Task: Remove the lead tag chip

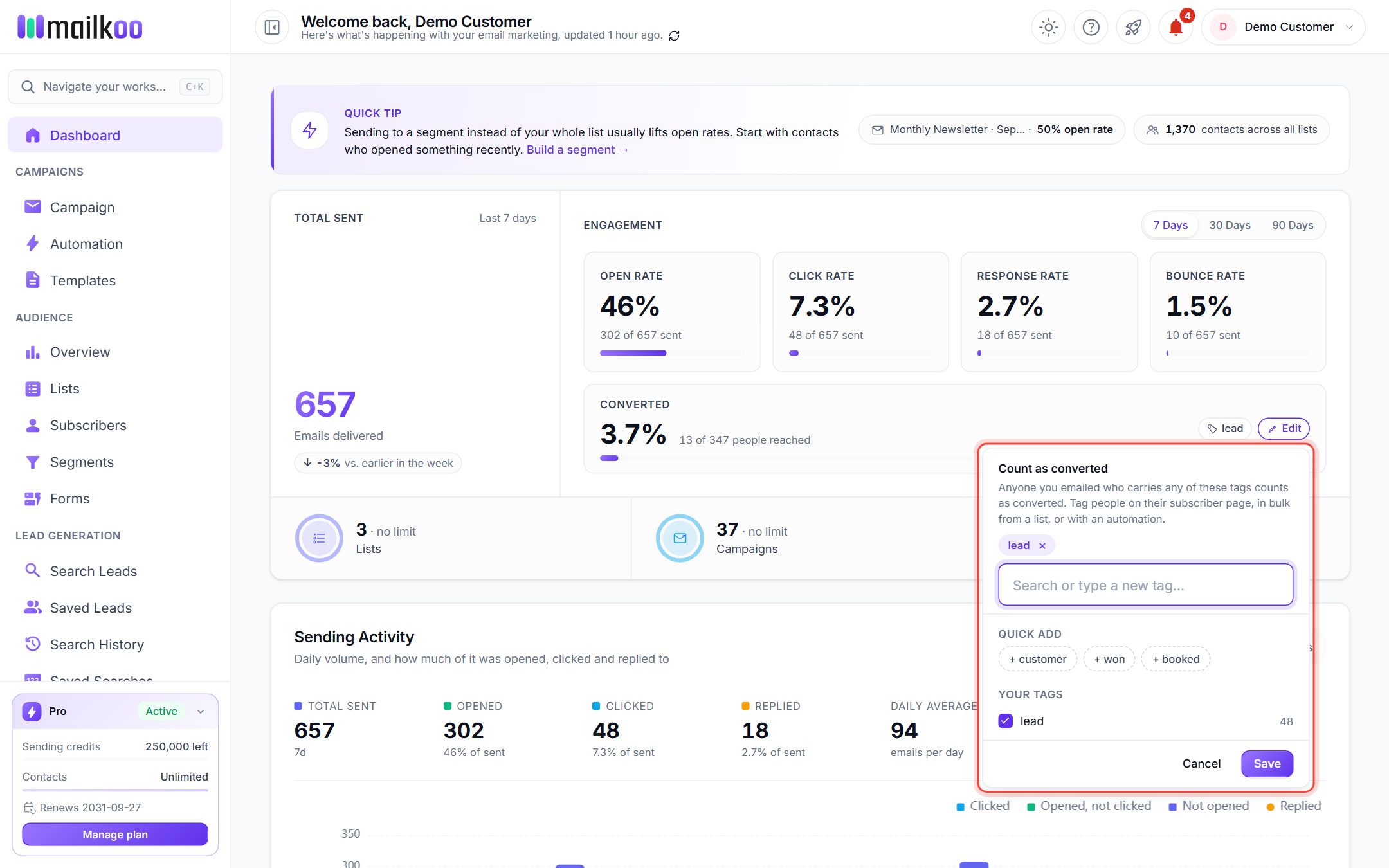Action: pos(1042,545)
